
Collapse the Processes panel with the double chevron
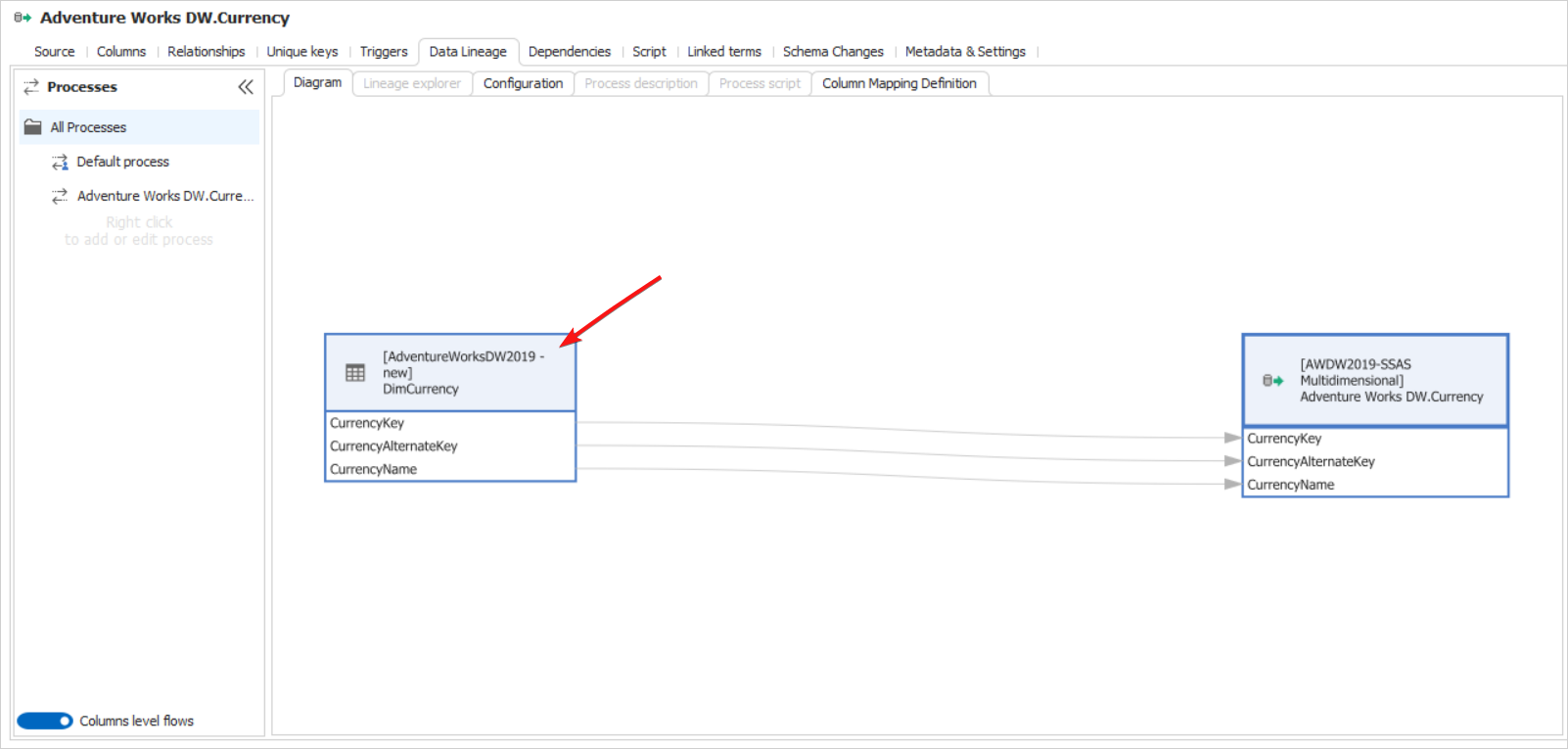coord(246,86)
